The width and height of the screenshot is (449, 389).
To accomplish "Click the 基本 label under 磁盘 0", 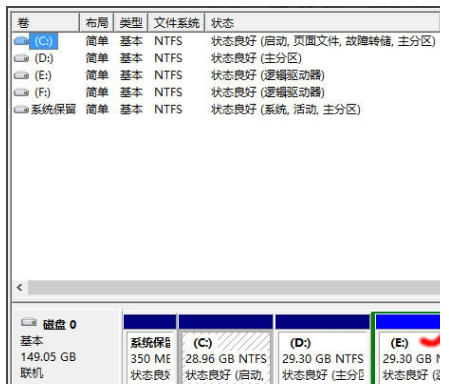I will click(31, 341).
